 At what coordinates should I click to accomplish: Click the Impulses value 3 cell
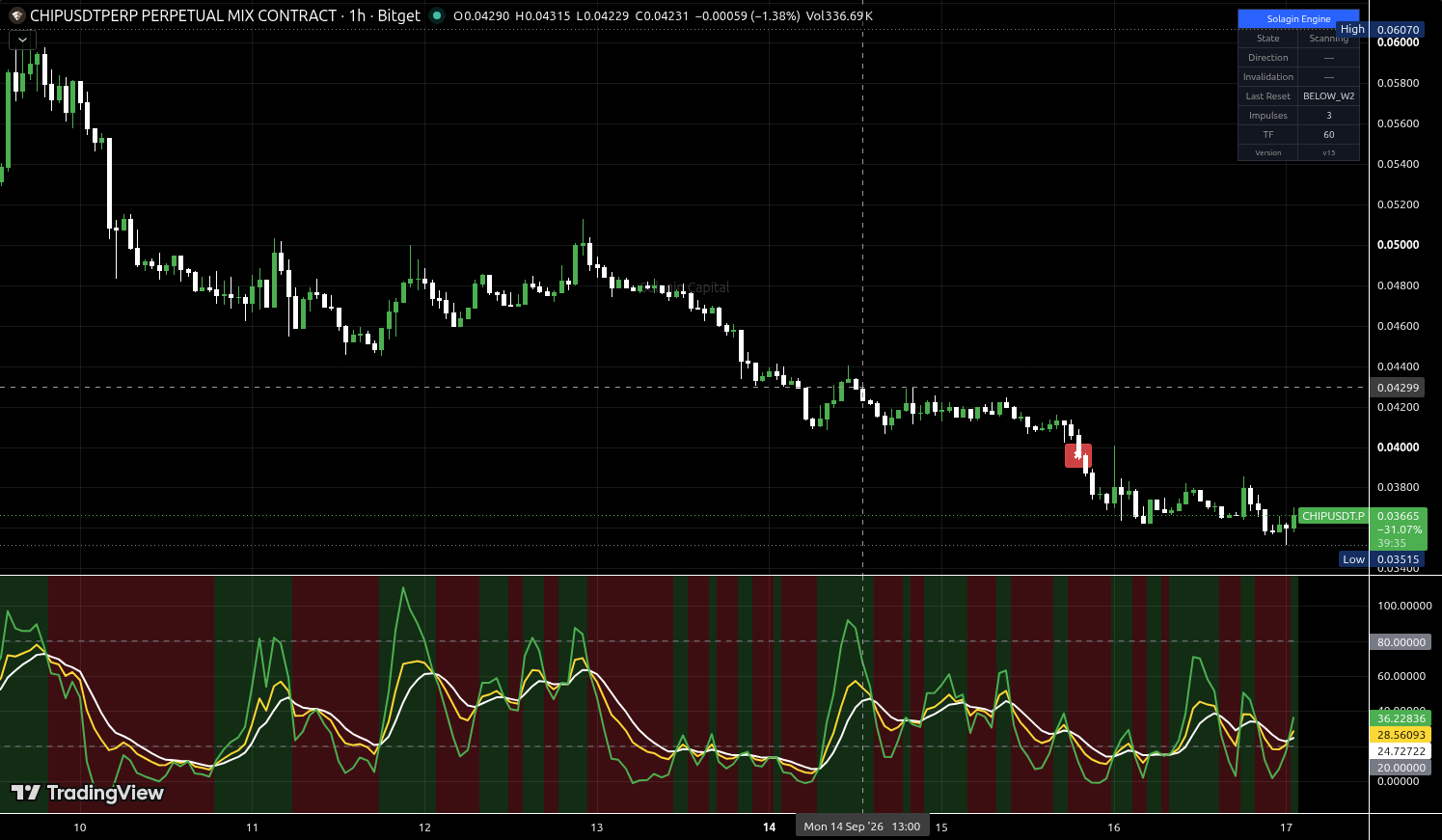1328,116
